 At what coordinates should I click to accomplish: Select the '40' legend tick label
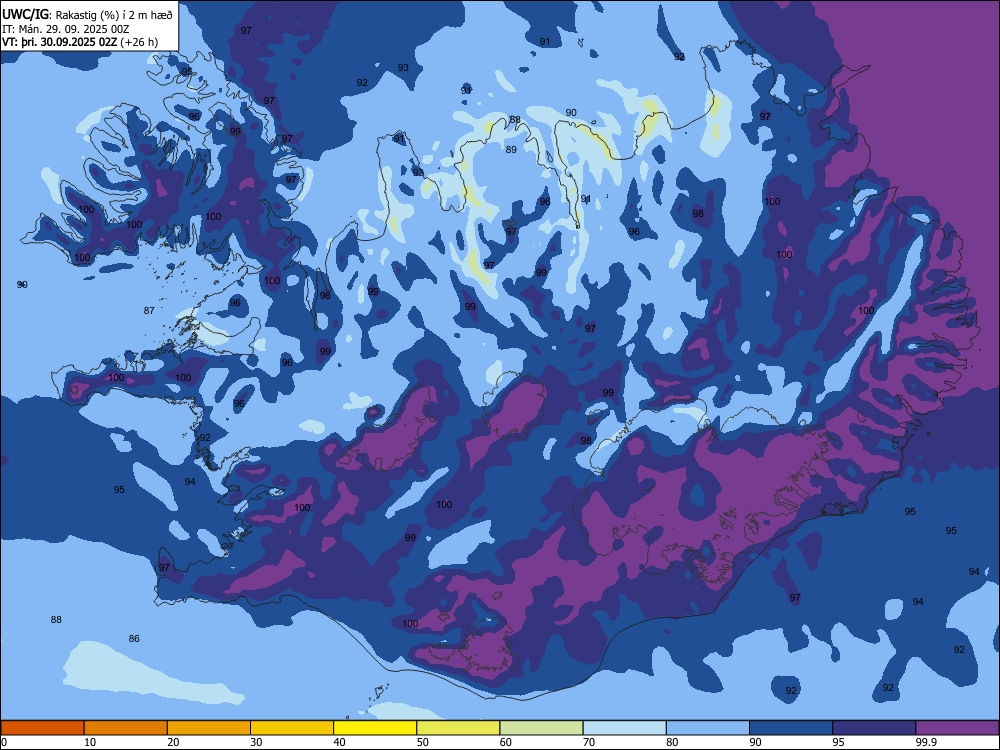tap(340, 742)
